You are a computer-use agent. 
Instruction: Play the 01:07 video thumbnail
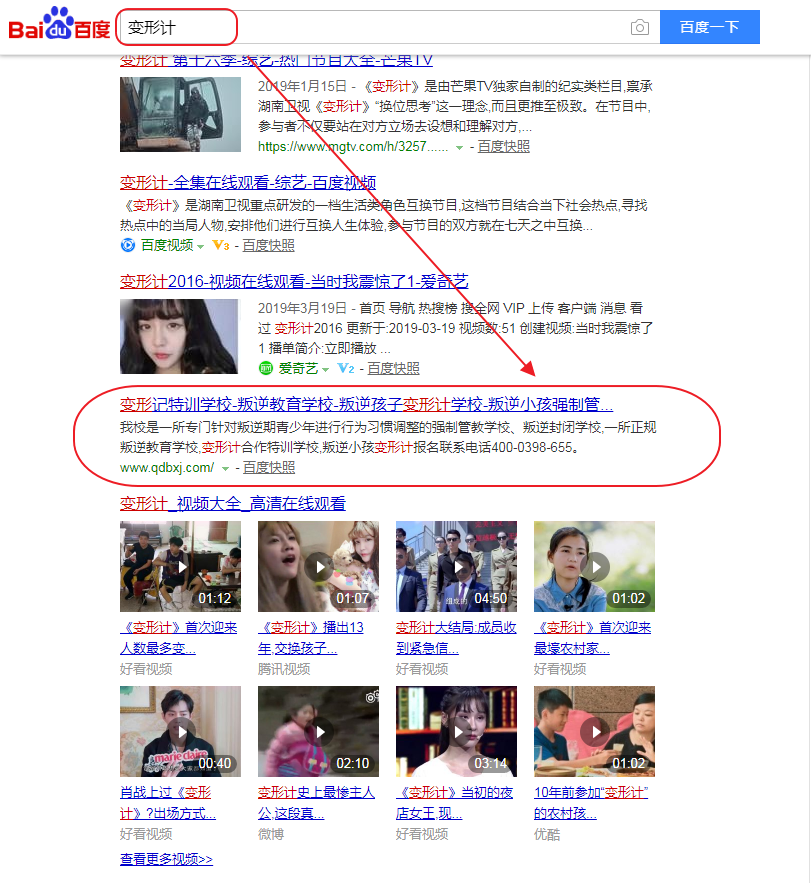click(x=318, y=567)
